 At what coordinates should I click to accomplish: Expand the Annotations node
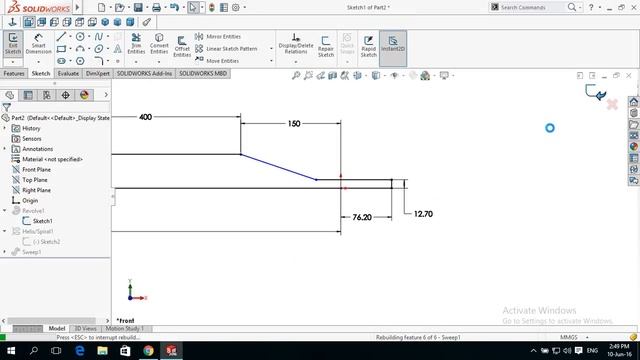[x=5, y=149]
